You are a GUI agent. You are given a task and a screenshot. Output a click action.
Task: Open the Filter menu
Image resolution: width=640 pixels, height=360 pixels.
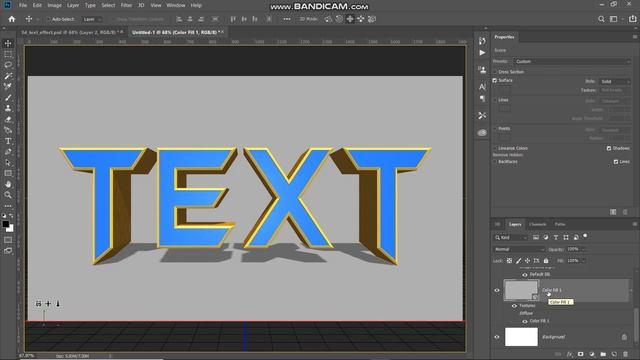[126, 5]
